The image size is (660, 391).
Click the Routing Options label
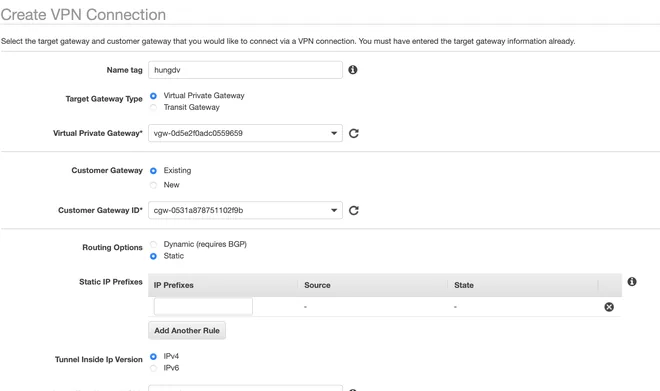(112, 247)
